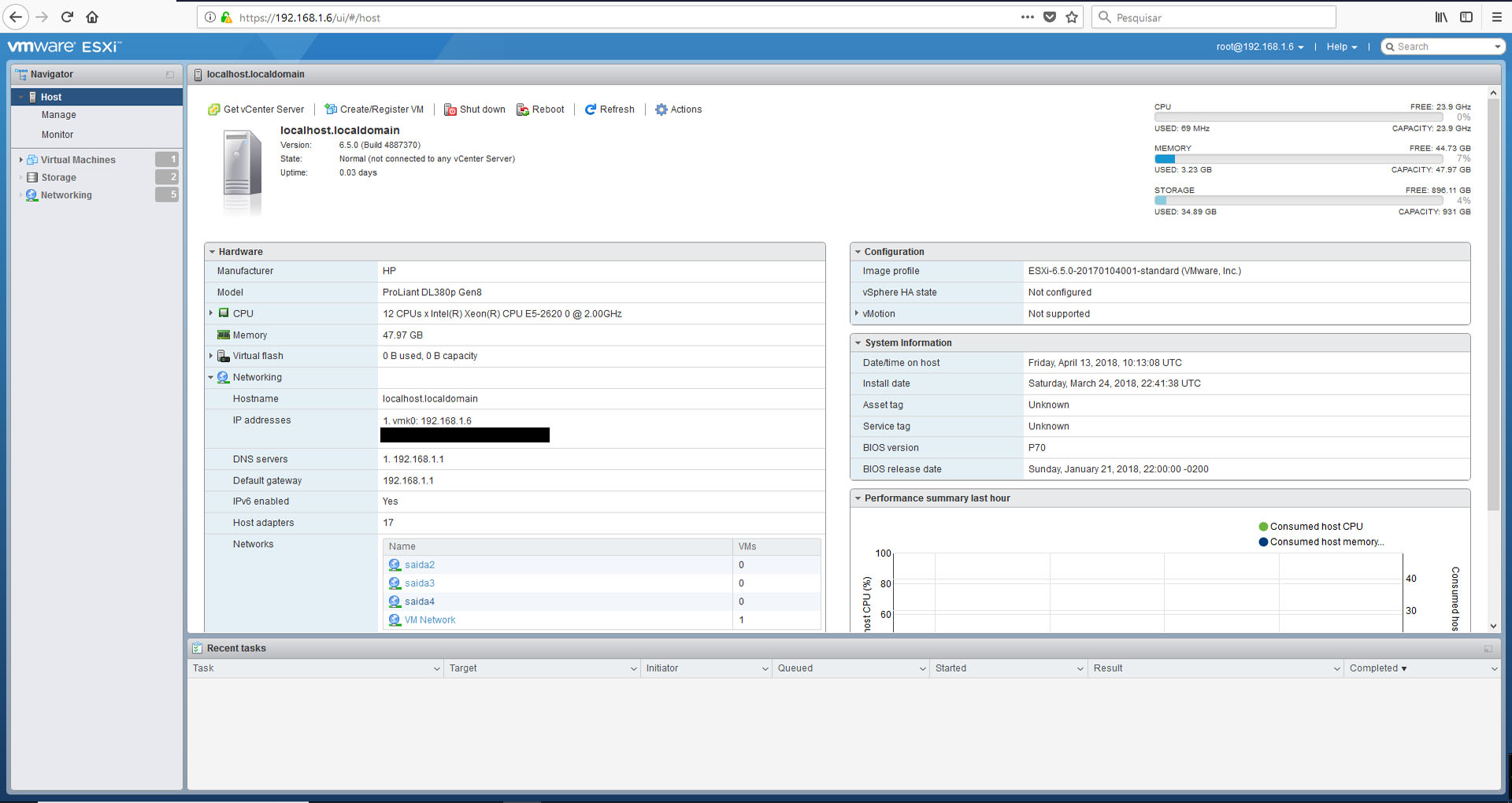Viewport: 1512px width, 803px height.
Task: Collapse the Configuration panel
Action: [858, 252]
